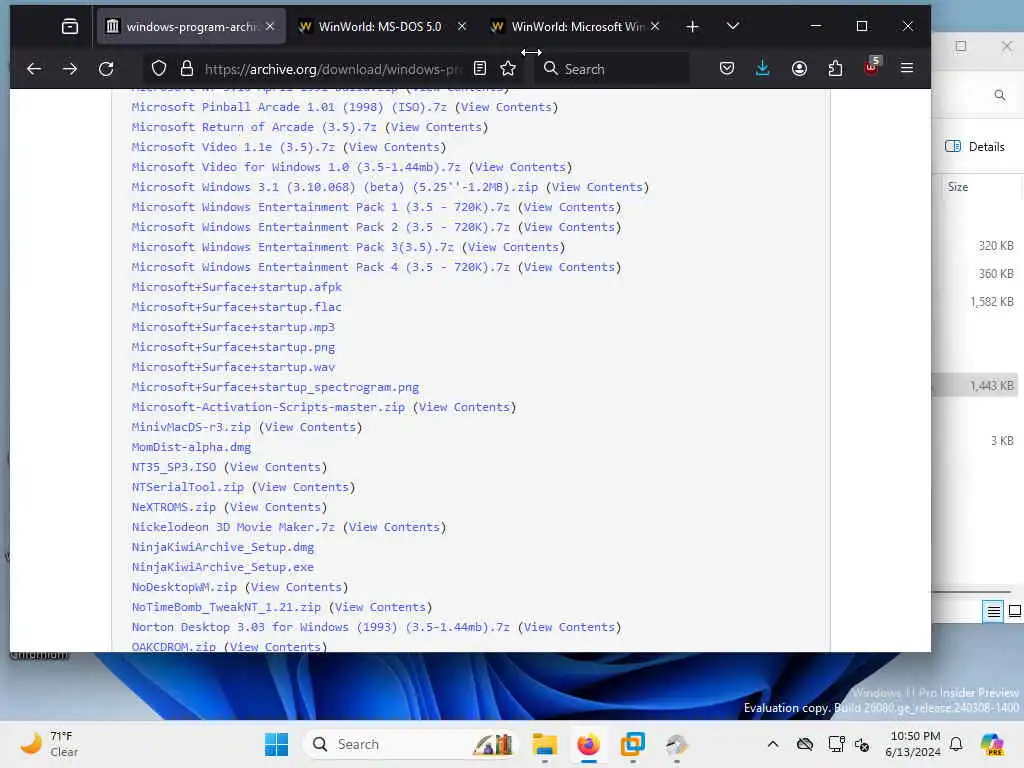Go forward one page
This screenshot has height=768, width=1024.
point(70,69)
